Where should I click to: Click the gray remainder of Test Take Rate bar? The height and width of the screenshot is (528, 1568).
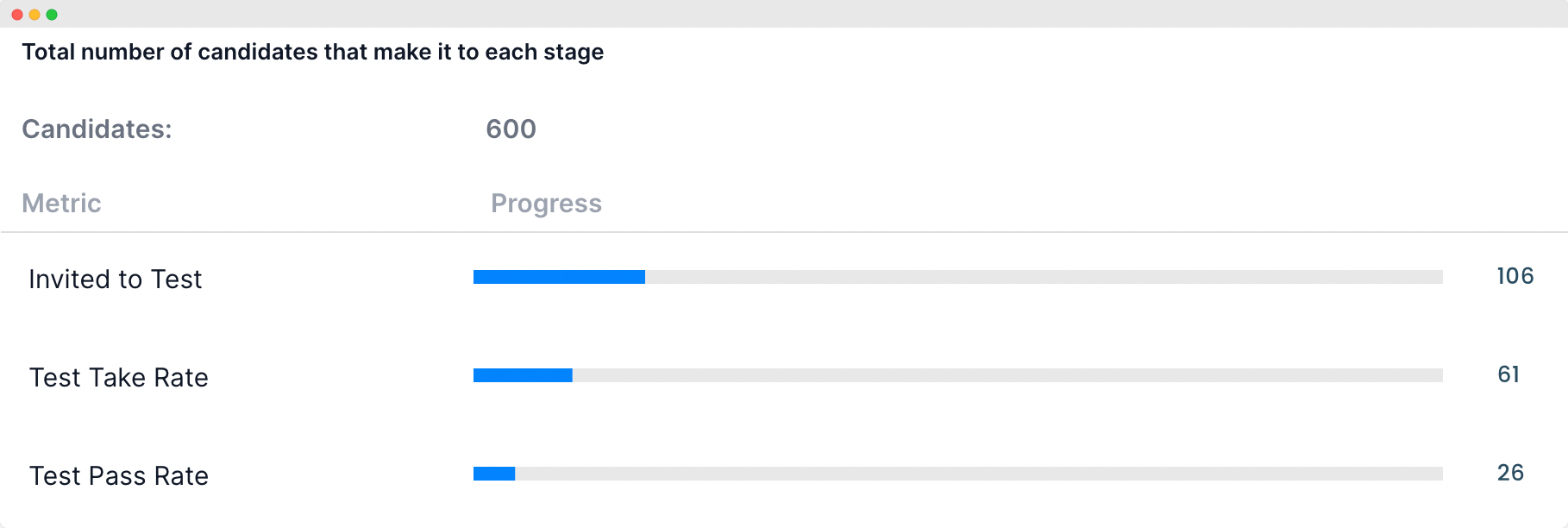click(x=1007, y=375)
